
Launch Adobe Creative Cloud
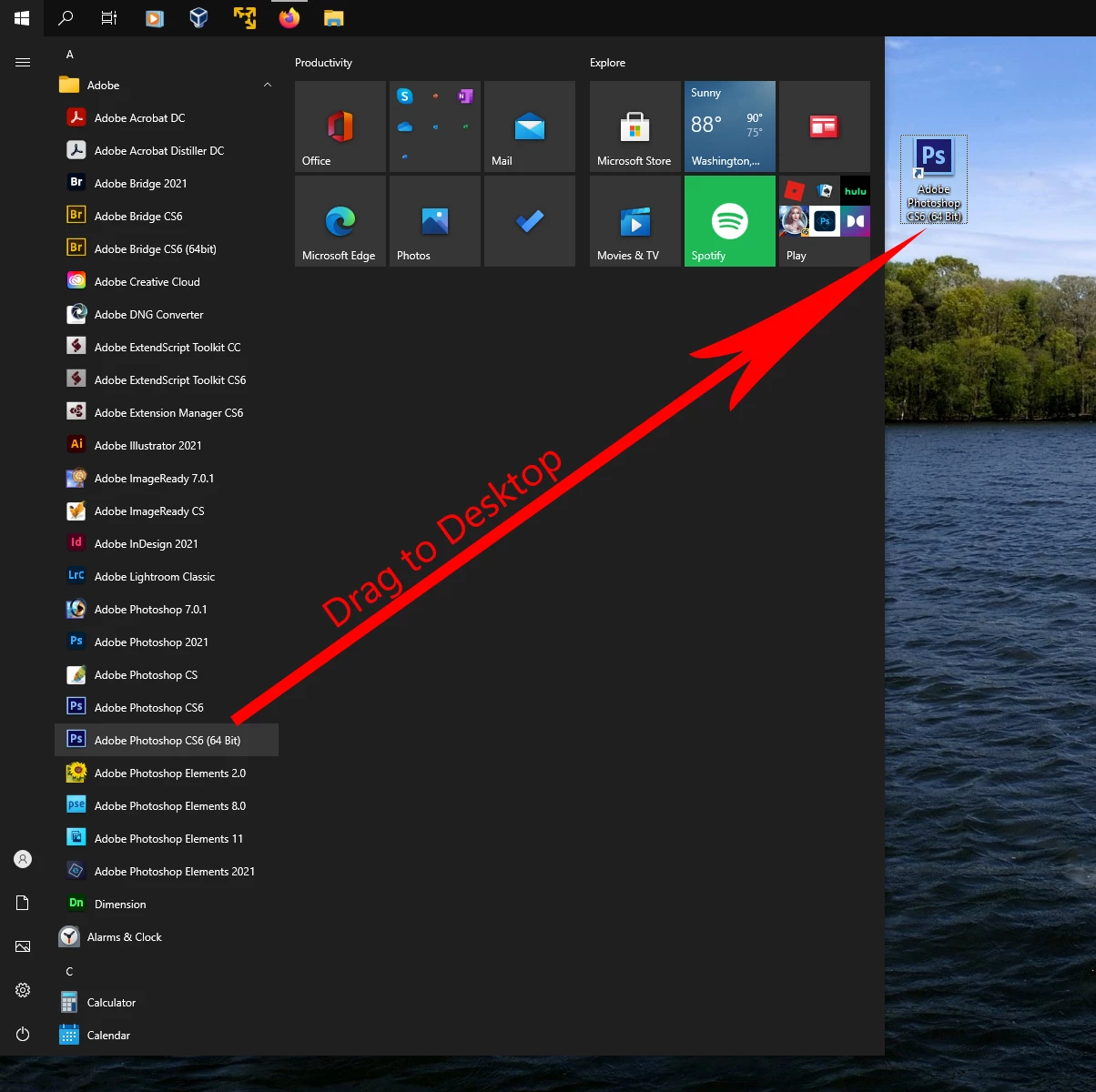pyautogui.click(x=167, y=282)
